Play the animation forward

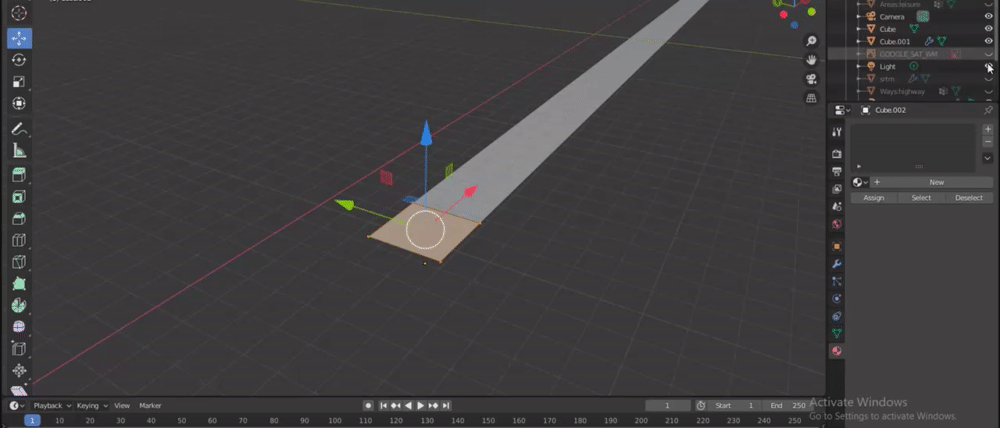click(x=421, y=406)
